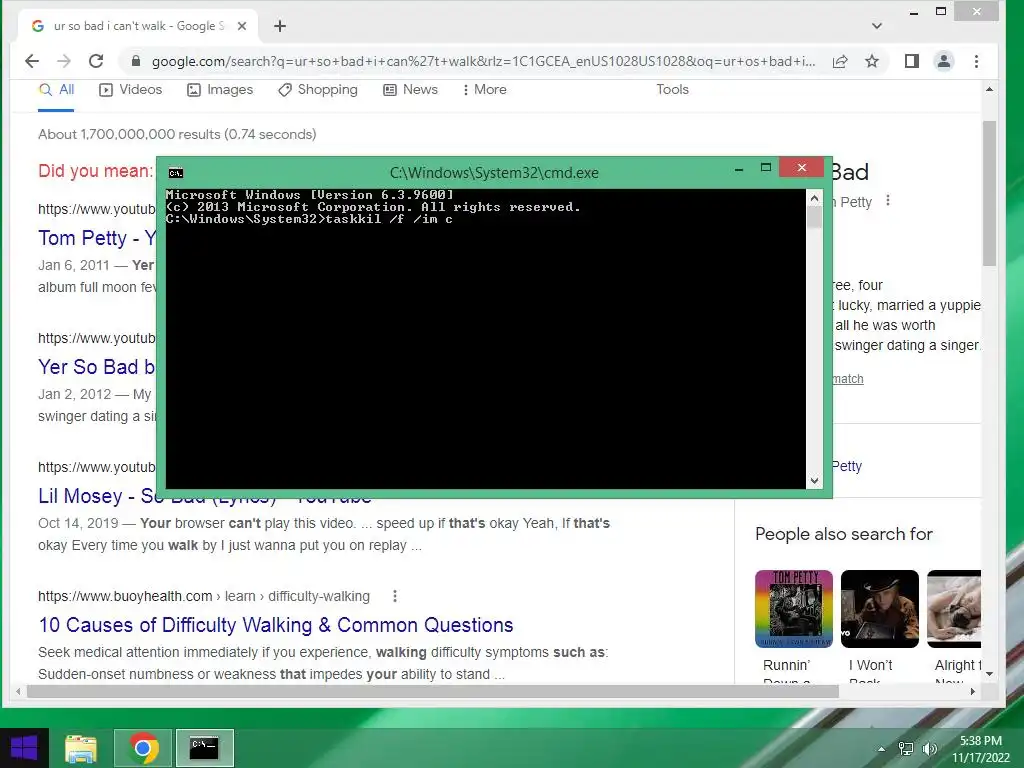Close the cmd.exe window
Viewport: 1024px width, 768px height.
(802, 168)
